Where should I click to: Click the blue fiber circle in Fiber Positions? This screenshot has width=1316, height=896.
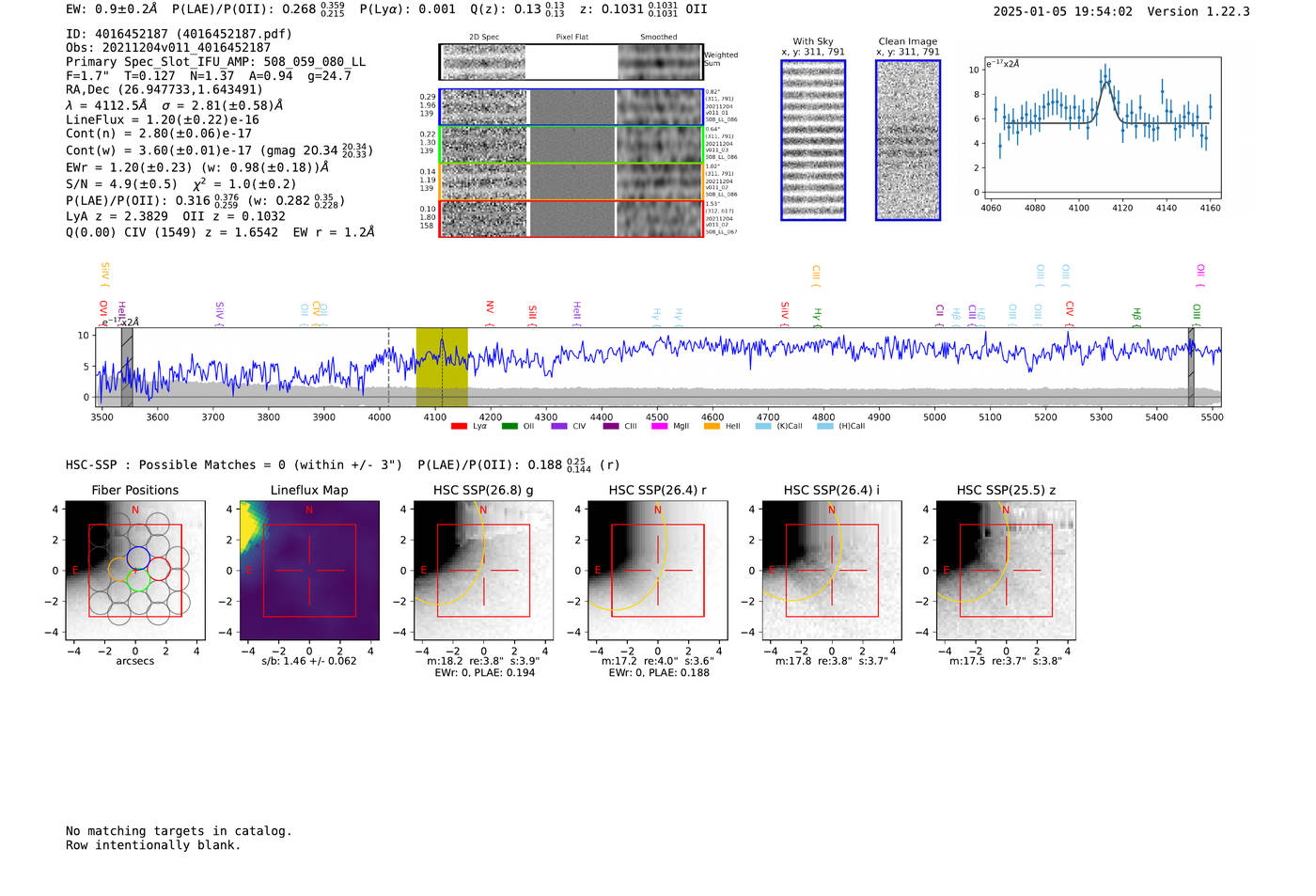pyautogui.click(x=138, y=558)
